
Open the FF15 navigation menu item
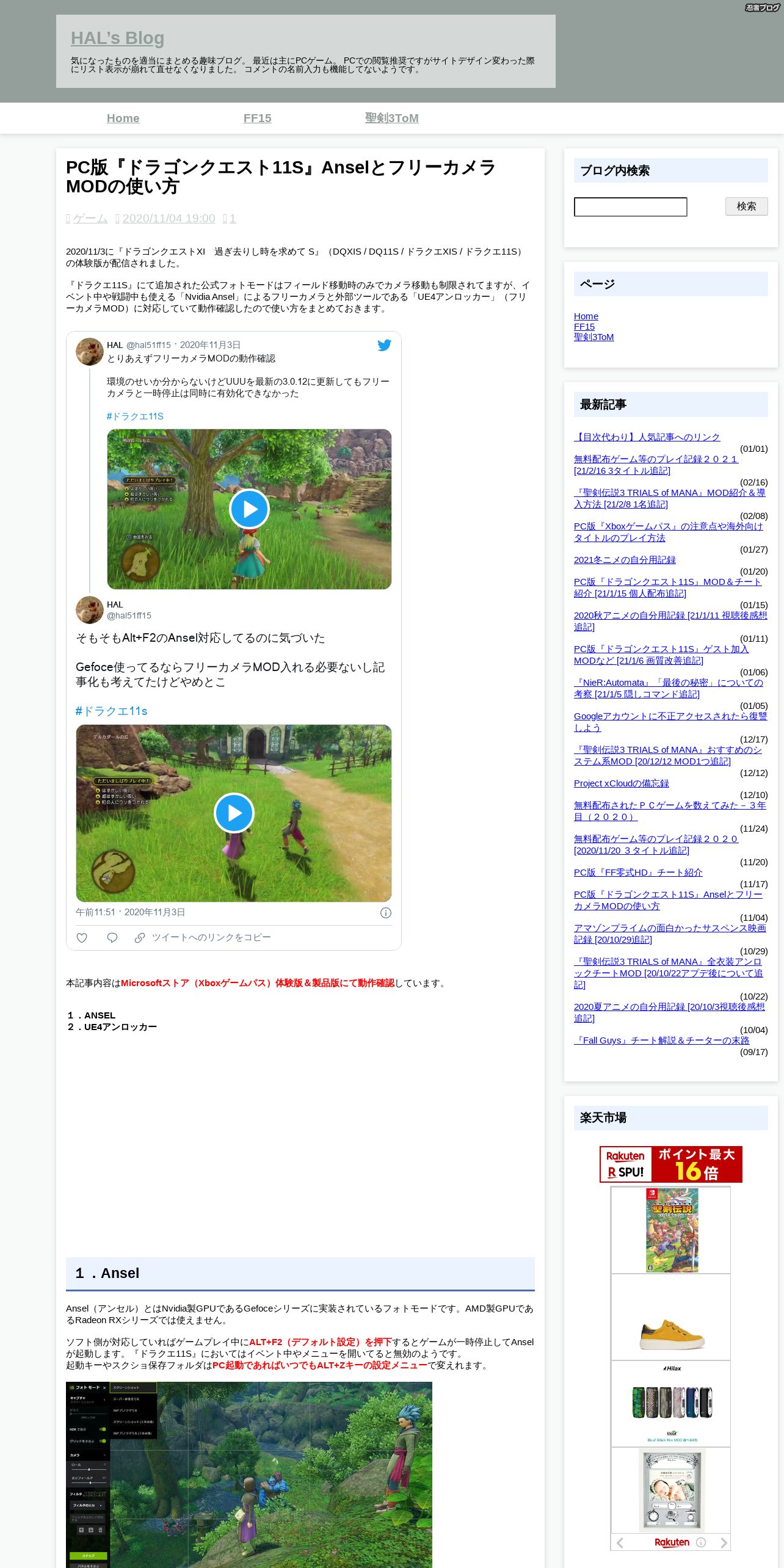click(x=257, y=118)
